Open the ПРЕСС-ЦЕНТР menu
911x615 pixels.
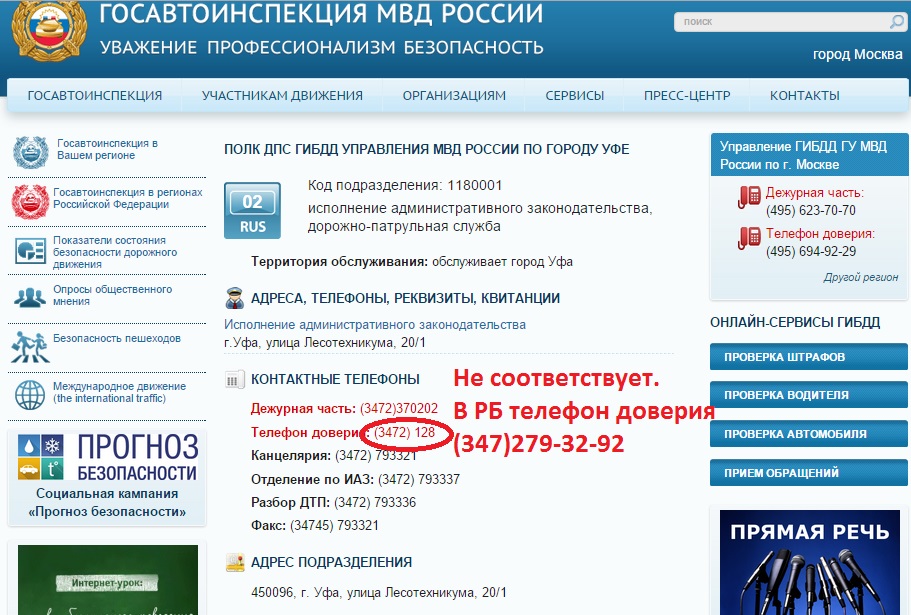687,95
